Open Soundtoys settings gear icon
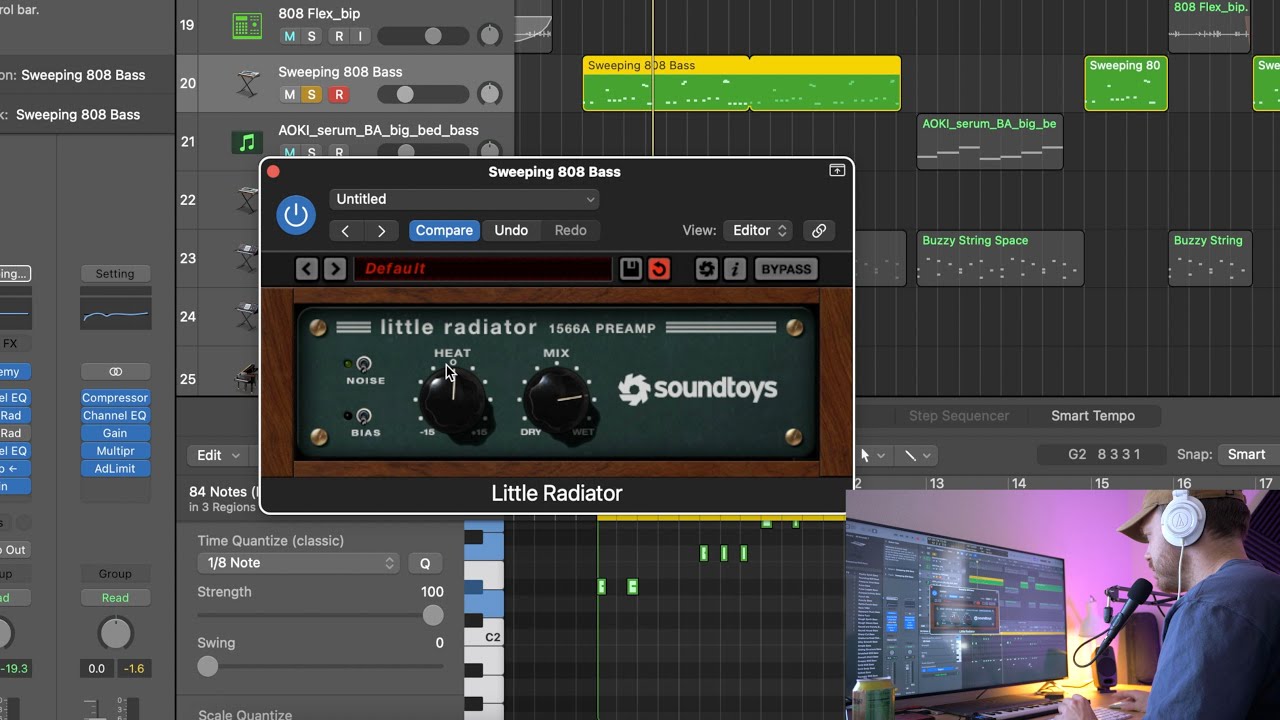 [707, 269]
